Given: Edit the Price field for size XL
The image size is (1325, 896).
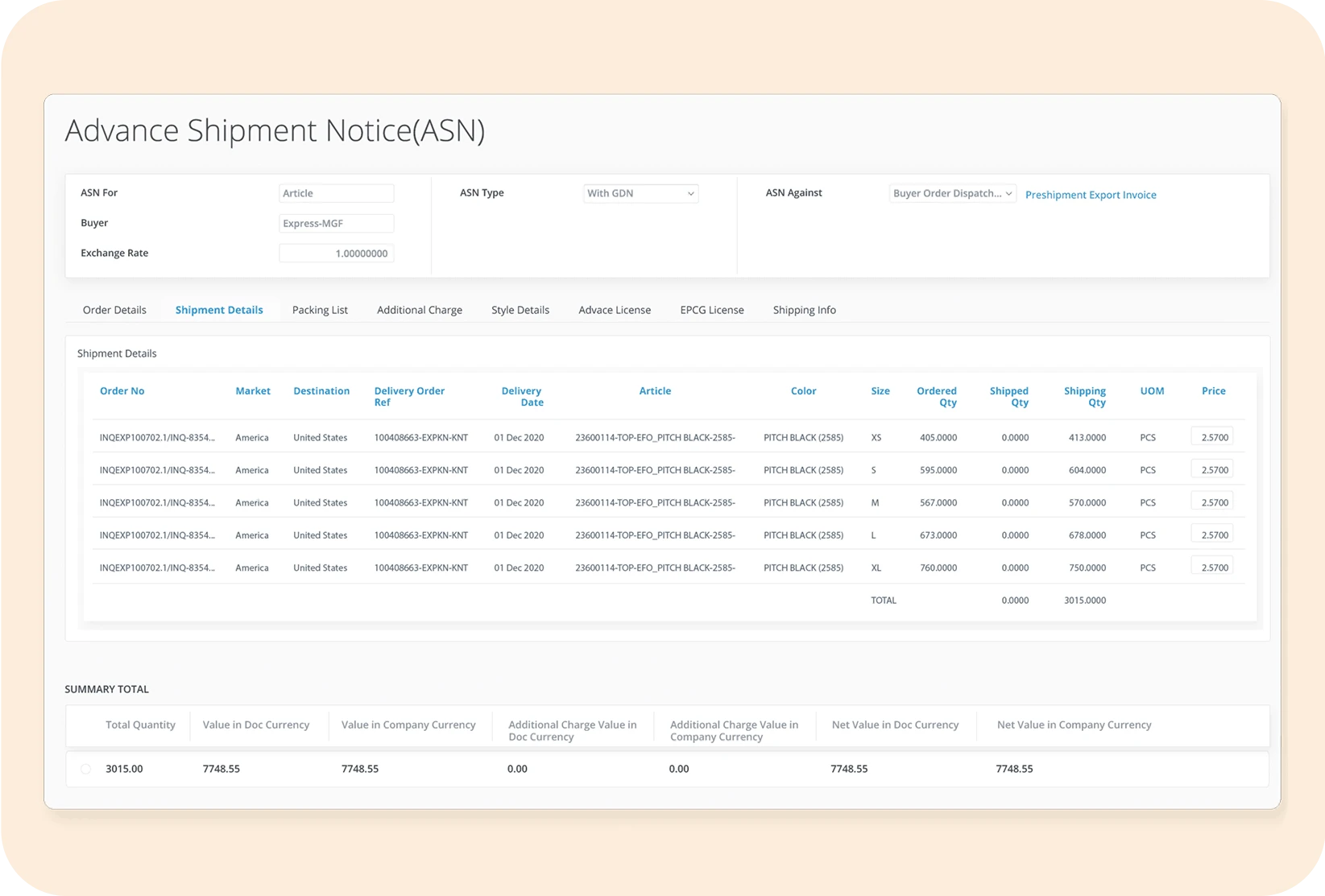Looking at the screenshot, I should pyautogui.click(x=1212, y=568).
